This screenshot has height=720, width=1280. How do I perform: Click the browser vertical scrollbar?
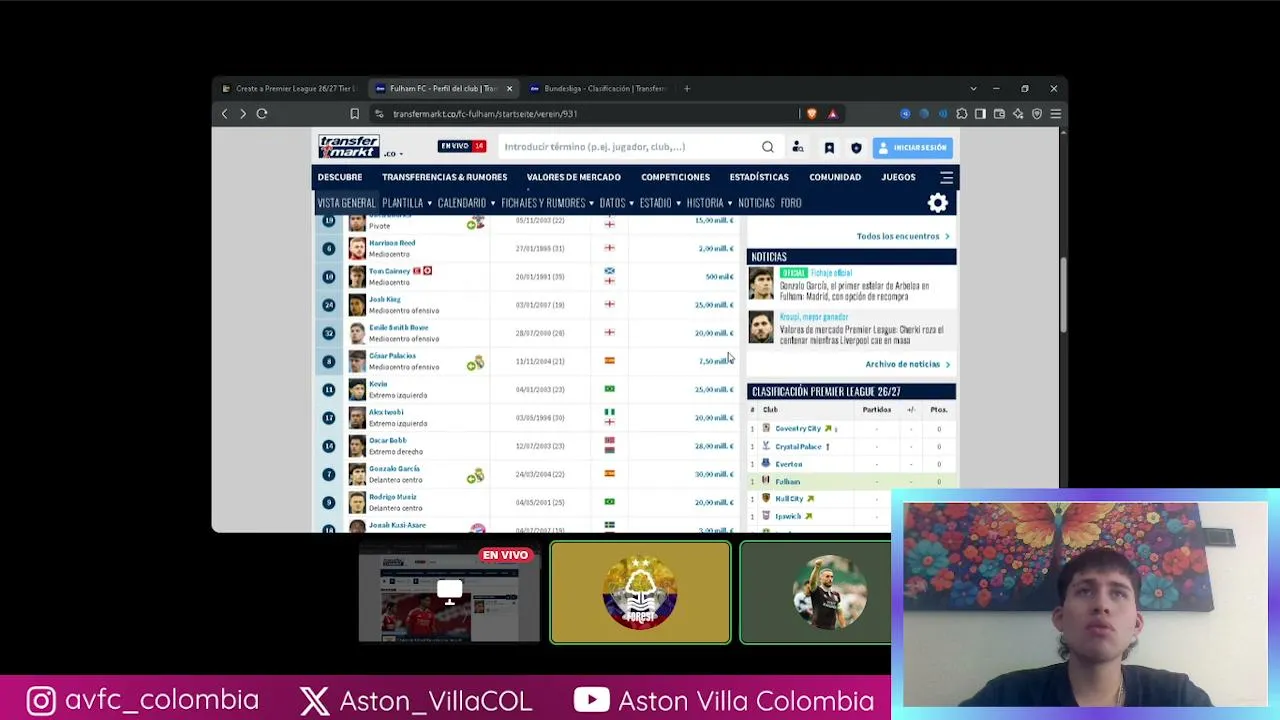click(x=1064, y=295)
